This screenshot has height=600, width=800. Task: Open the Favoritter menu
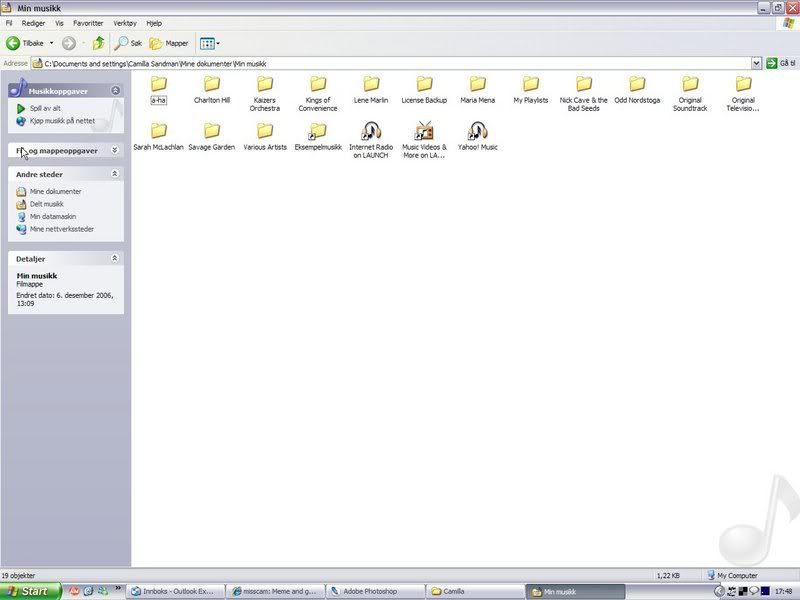[88, 22]
